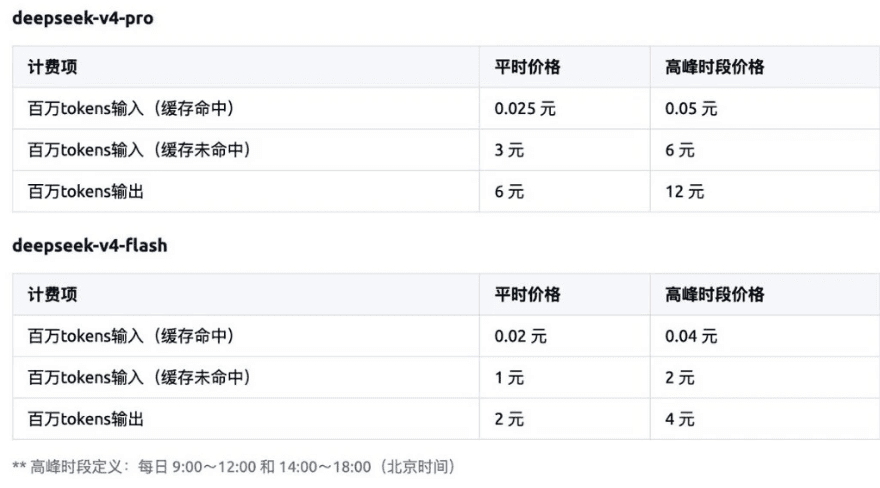This screenshot has height=488, width=880.
Task: Click the 4 元 output peak price
Action: pyautogui.click(x=680, y=419)
